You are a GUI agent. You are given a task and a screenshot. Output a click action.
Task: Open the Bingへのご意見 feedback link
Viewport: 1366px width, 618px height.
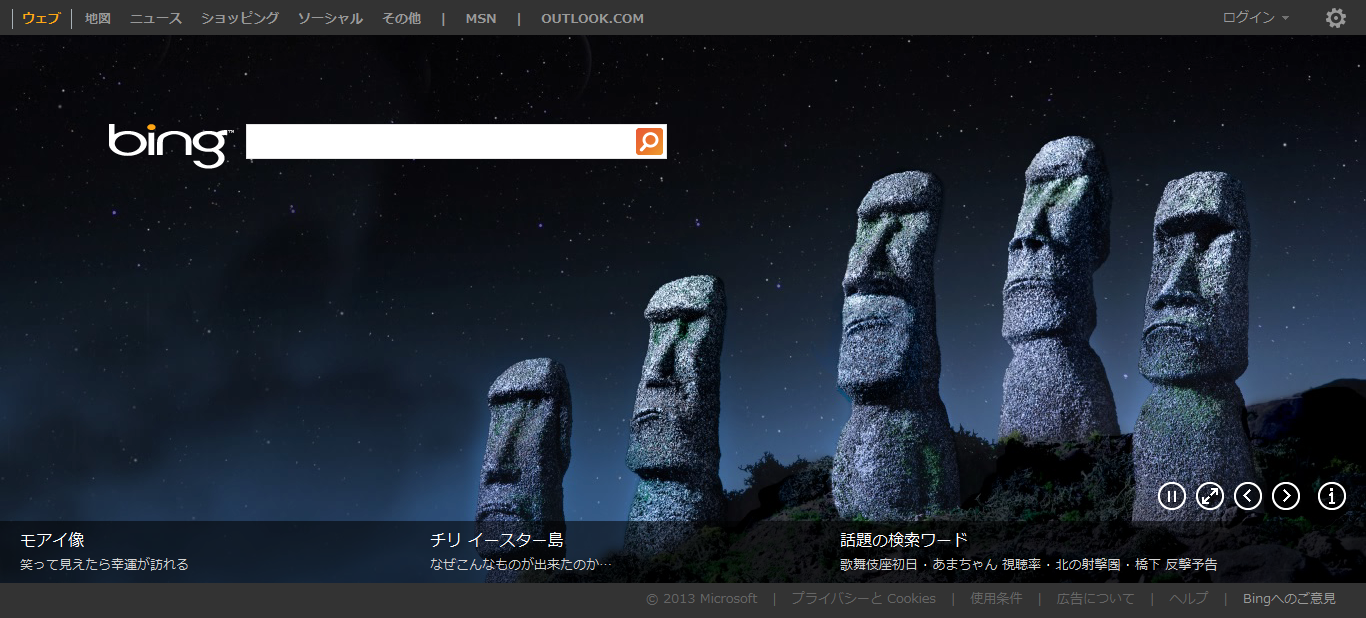[1289, 599]
